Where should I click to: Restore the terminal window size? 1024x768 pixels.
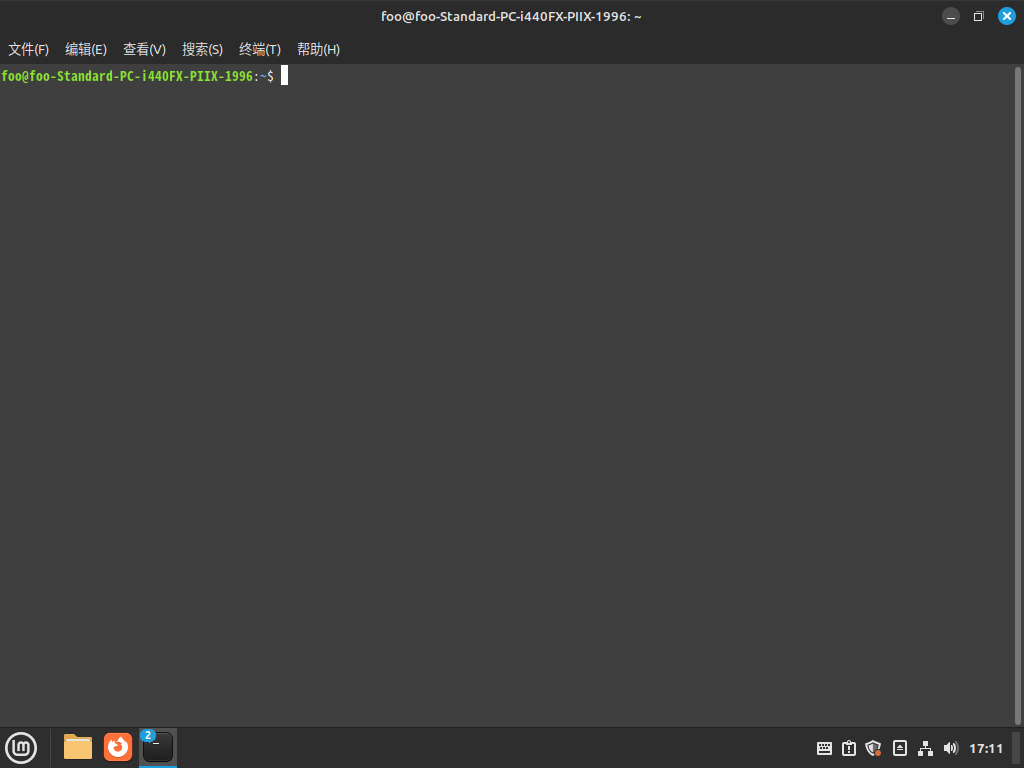pyautogui.click(x=979, y=16)
